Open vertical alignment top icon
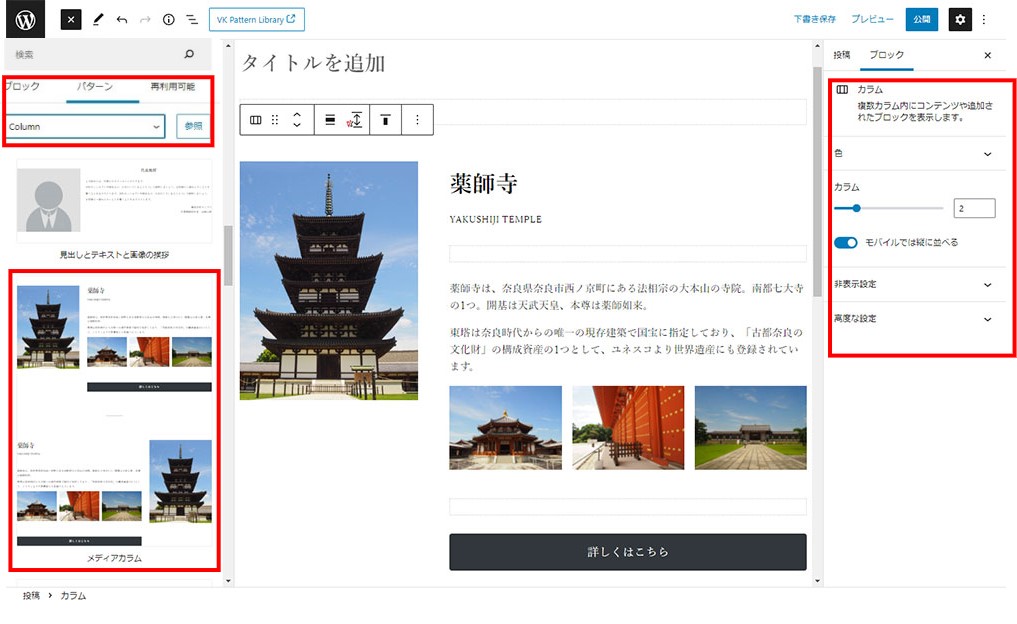 385,120
